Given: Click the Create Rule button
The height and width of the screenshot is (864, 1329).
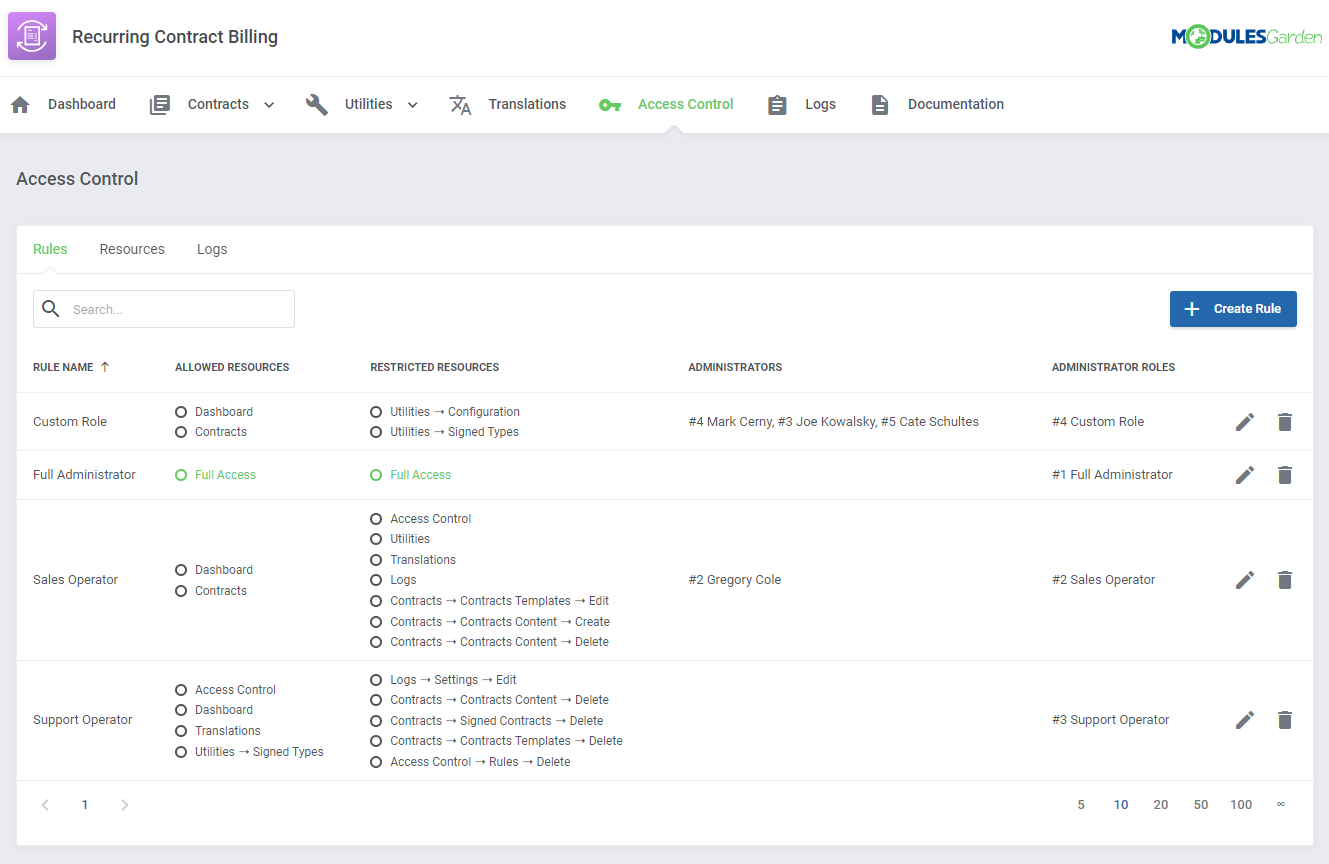Looking at the screenshot, I should [1233, 309].
